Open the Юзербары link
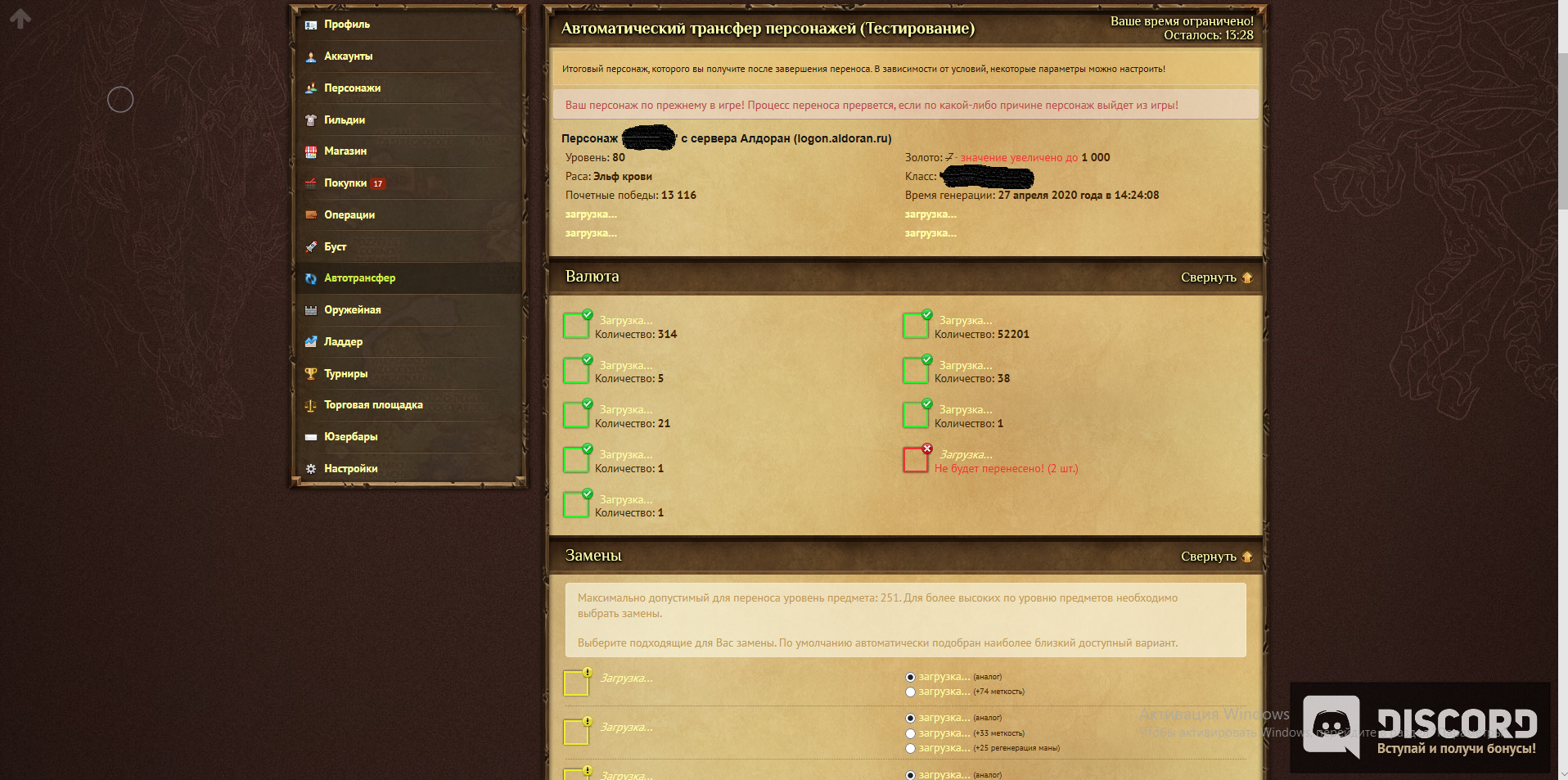The width and height of the screenshot is (1568, 780). 350,437
